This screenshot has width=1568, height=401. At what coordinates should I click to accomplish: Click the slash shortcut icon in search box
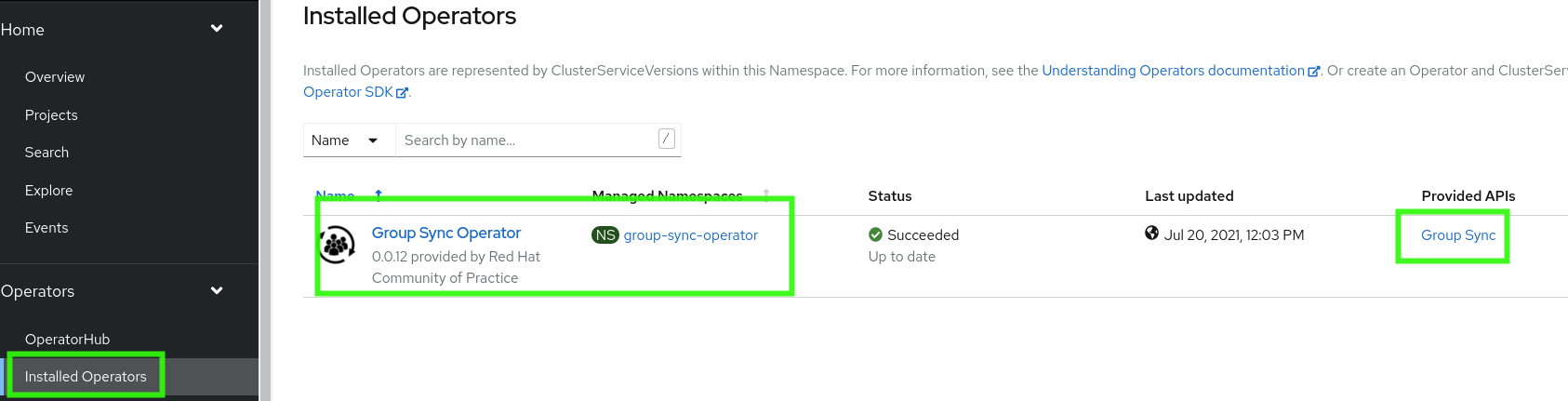pyautogui.click(x=666, y=139)
